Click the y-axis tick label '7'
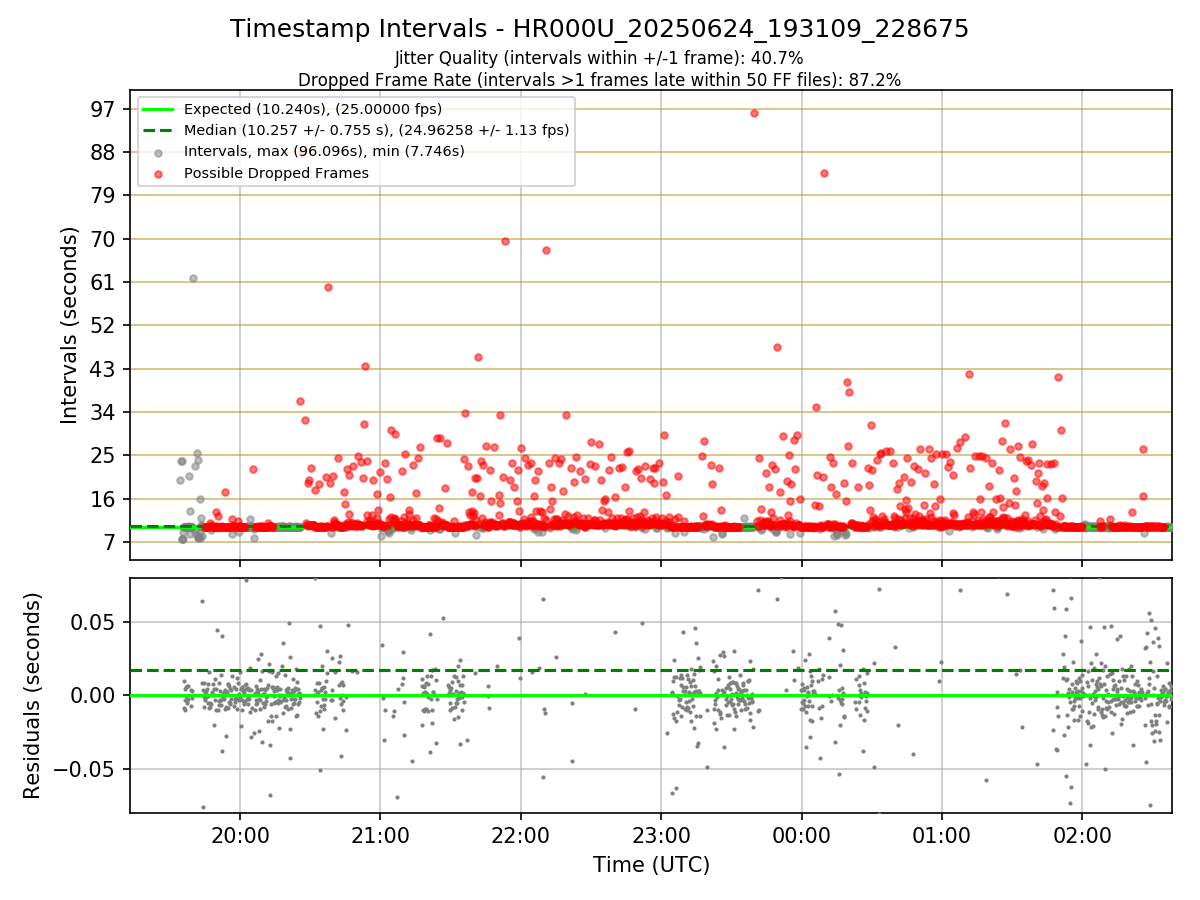Image resolution: width=1200 pixels, height=900 pixels. 110,542
